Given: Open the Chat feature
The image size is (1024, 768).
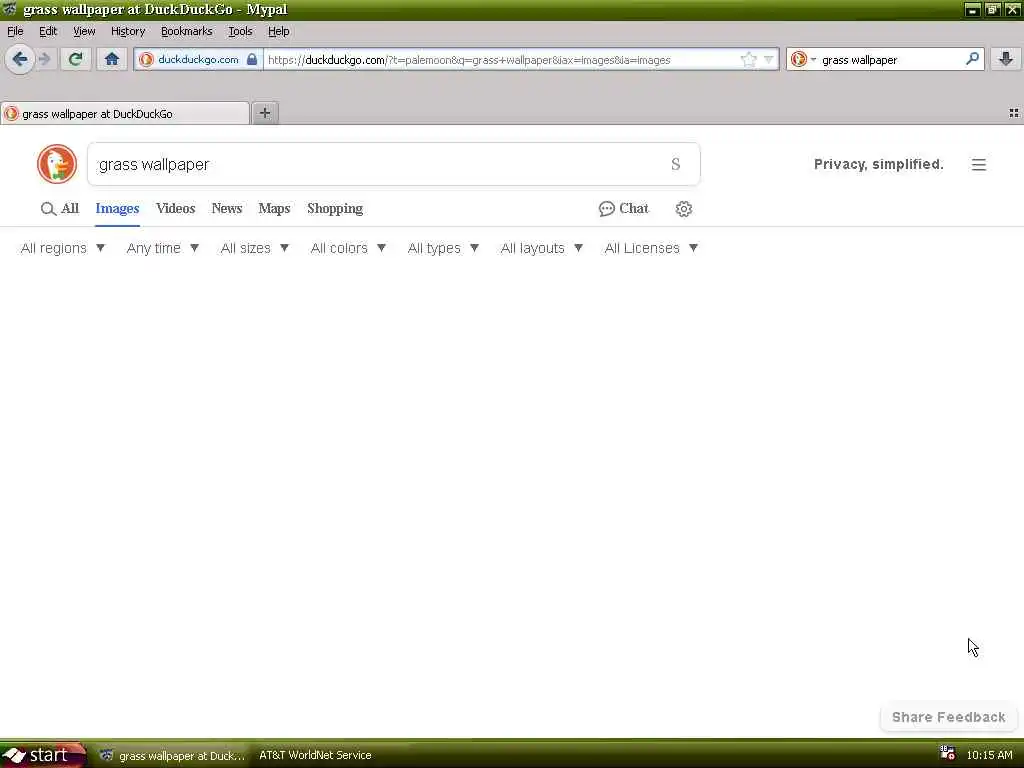Looking at the screenshot, I should tap(624, 208).
